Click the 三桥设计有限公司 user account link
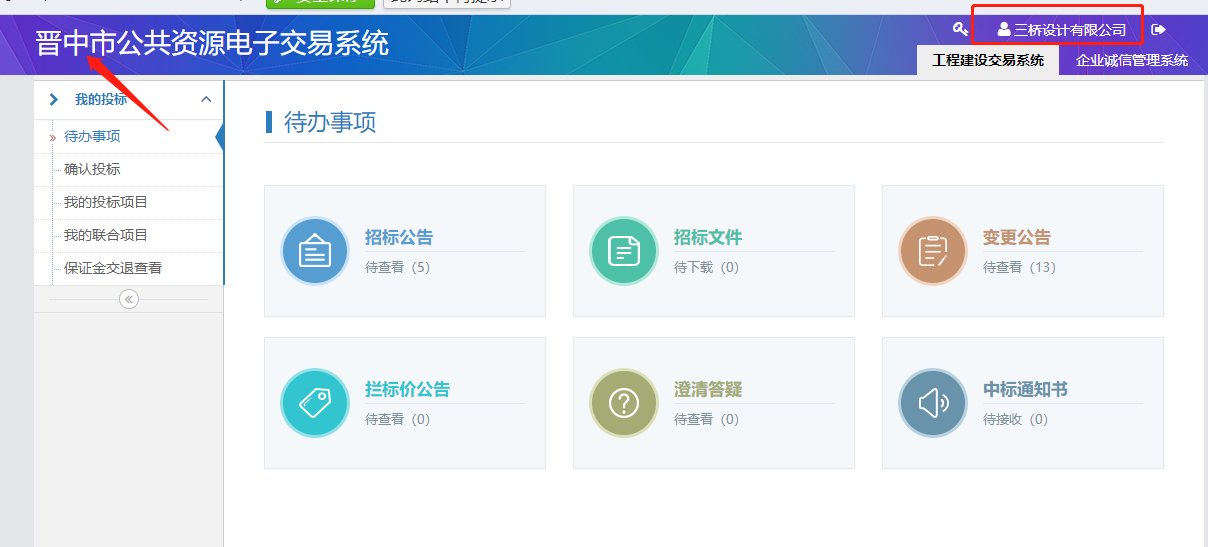The image size is (1208, 547). [1061, 30]
